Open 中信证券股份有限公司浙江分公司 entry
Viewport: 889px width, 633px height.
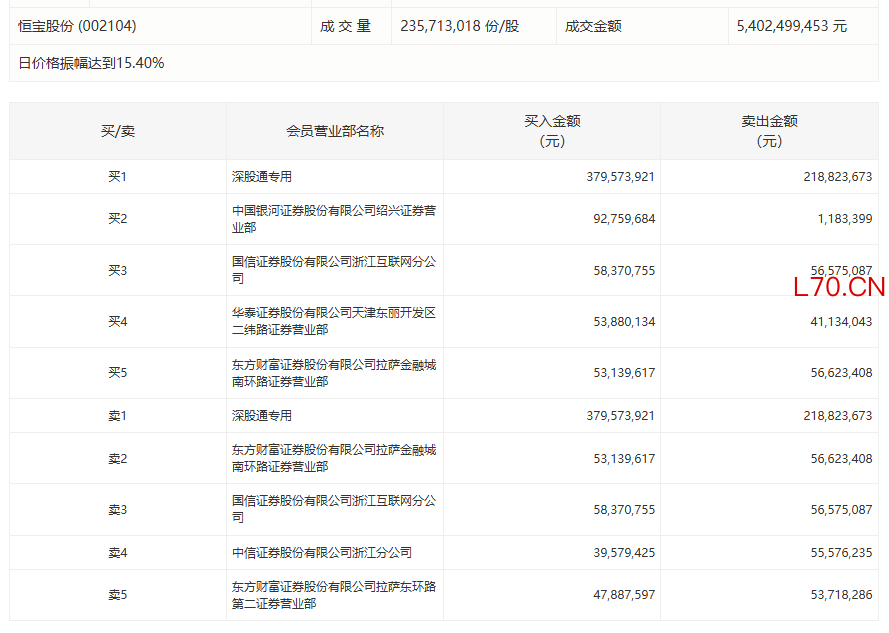(x=321, y=552)
